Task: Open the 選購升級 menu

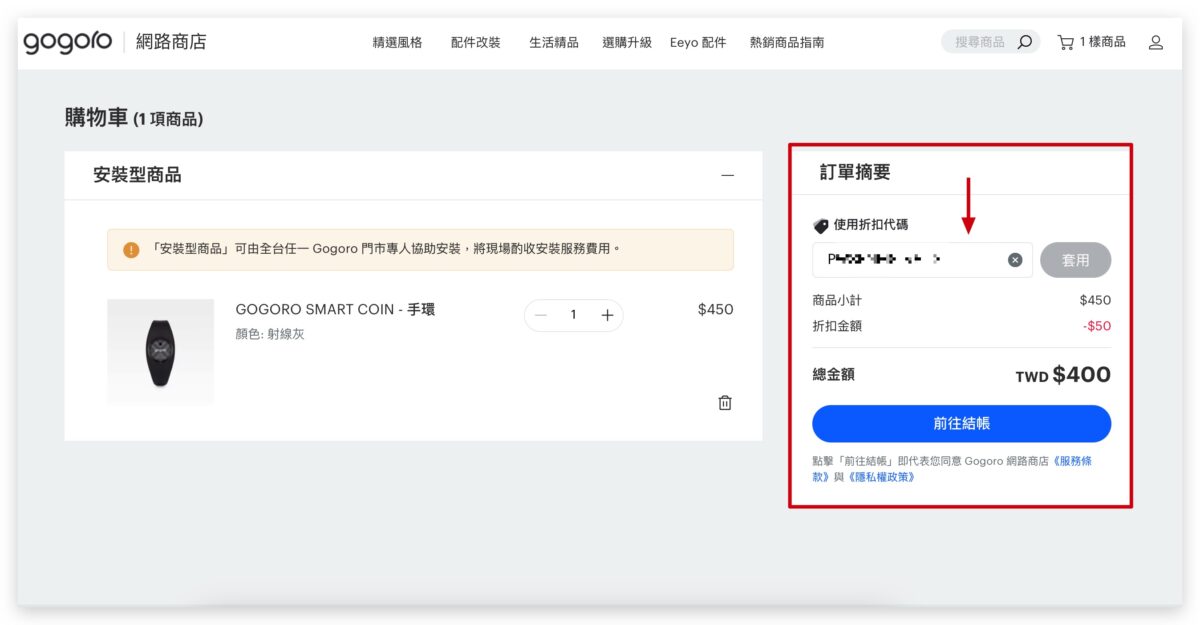Action: [627, 42]
